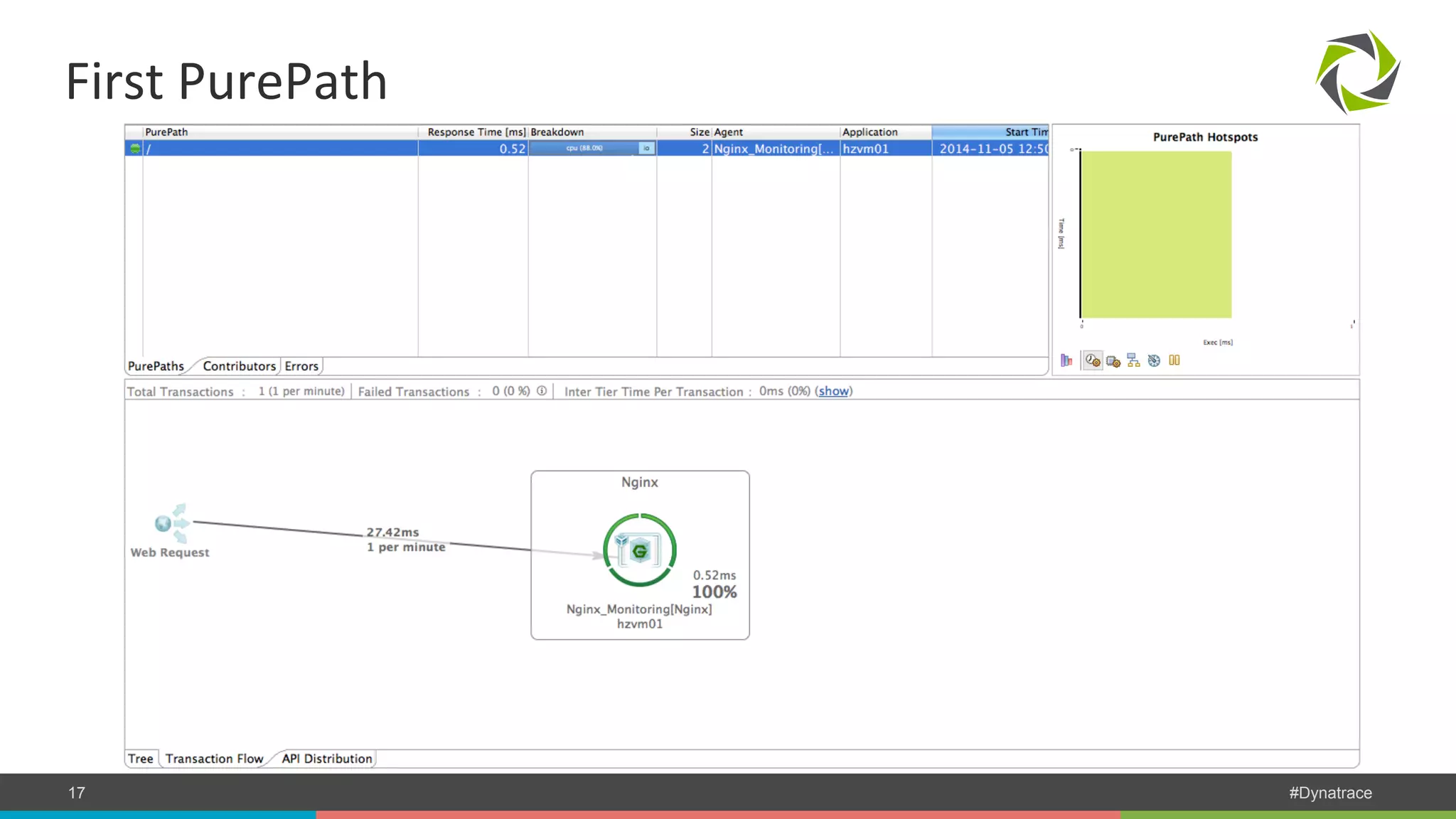Screen dimensions: 1456x819
Task: Click the Breakdown column header
Action: click(592, 132)
